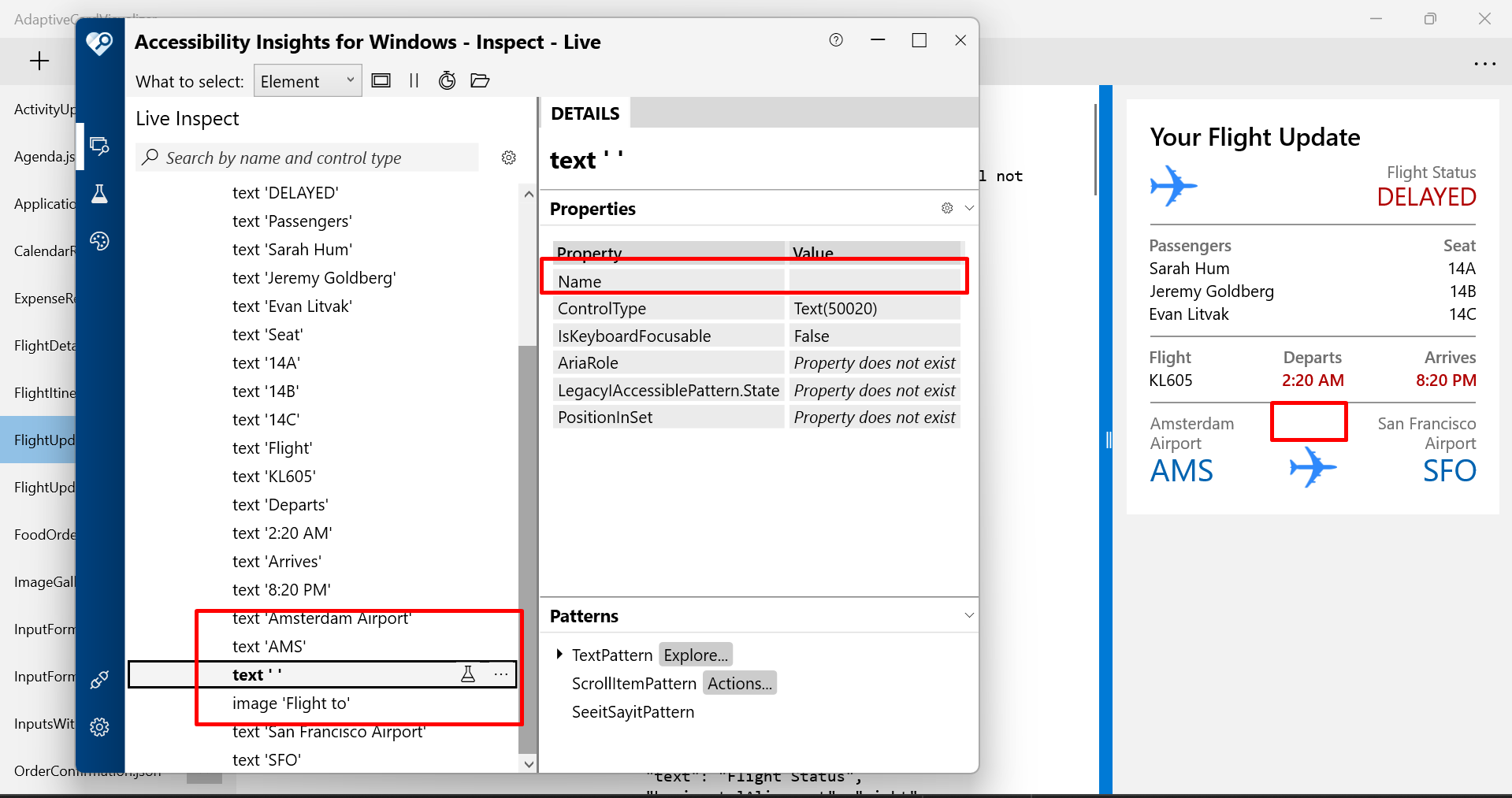The width and height of the screenshot is (1512, 798).
Task: Collapse the Patterns section chevron
Action: (x=969, y=615)
